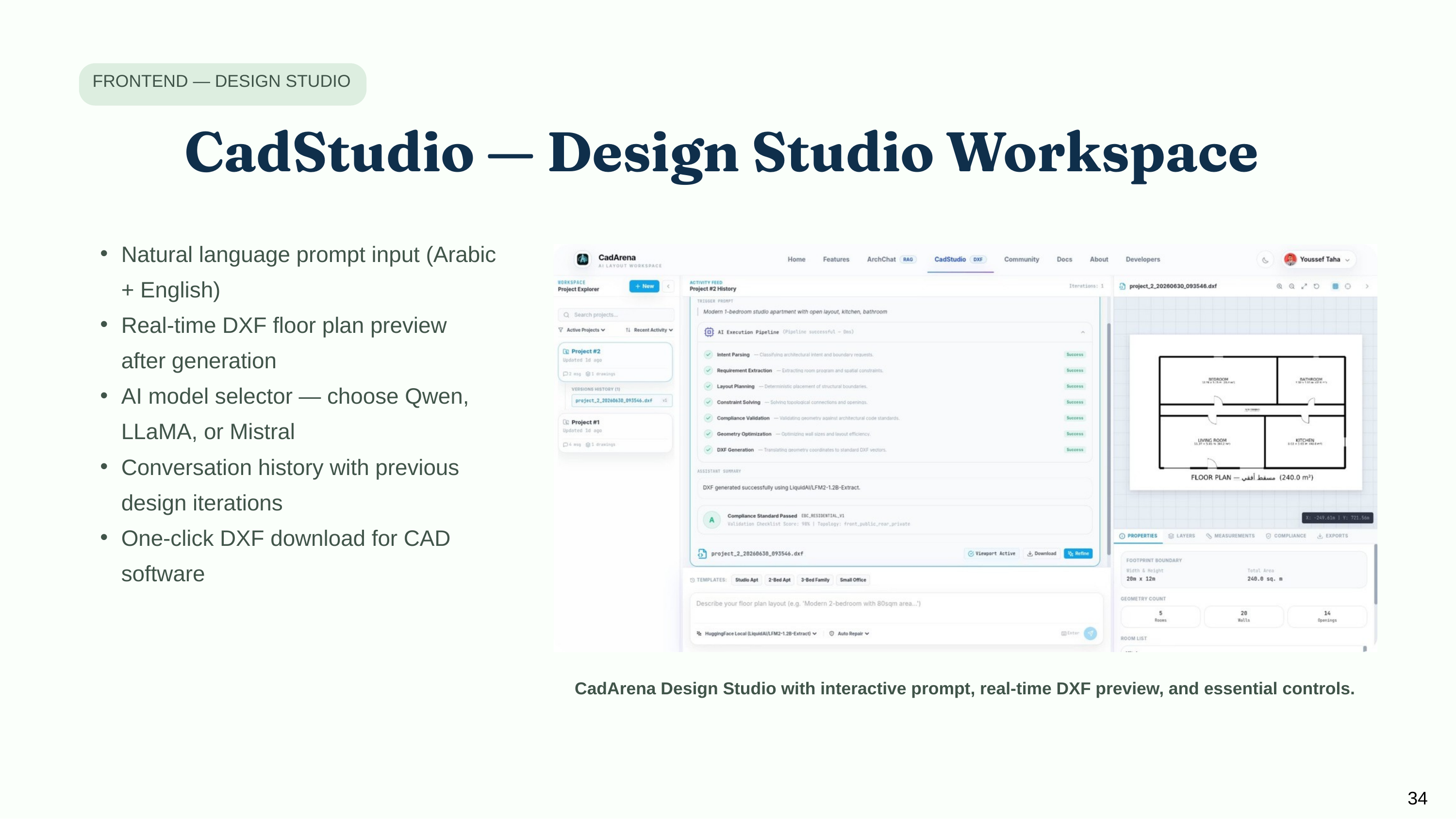Reset the viewport rotation icon
Image resolution: width=1456 pixels, height=819 pixels.
1316,287
